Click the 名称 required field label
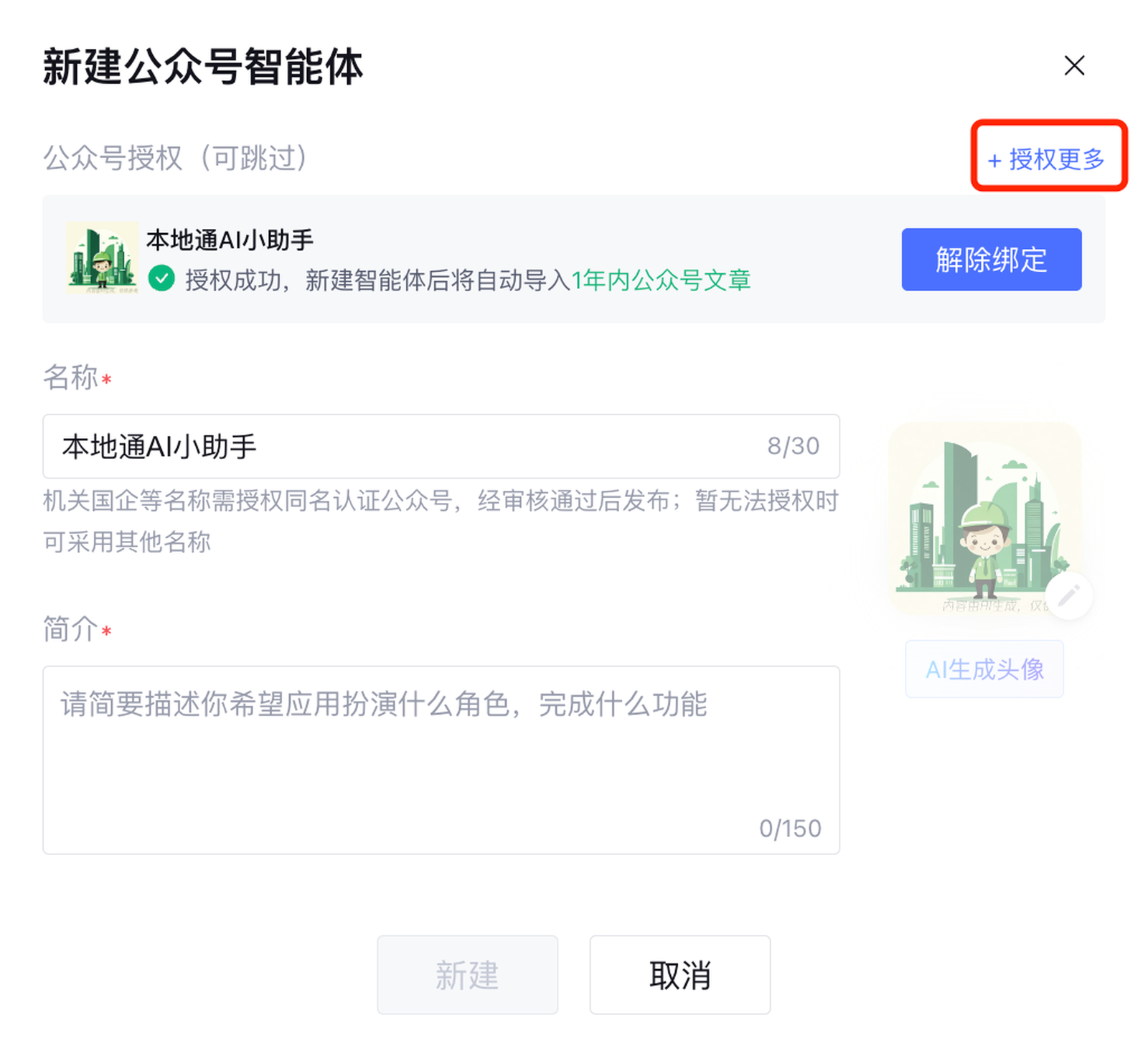The height and width of the screenshot is (1056, 1148). click(70, 377)
